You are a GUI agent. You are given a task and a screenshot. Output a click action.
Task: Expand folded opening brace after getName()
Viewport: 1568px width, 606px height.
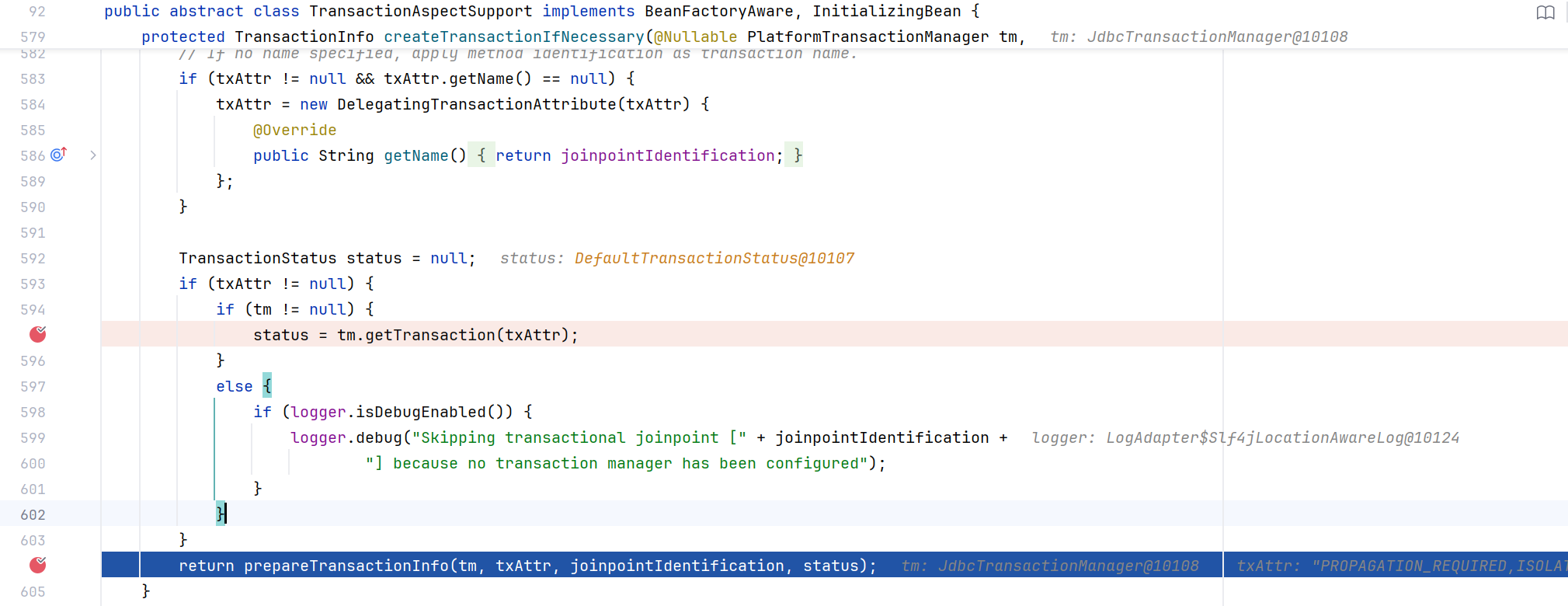click(x=482, y=155)
